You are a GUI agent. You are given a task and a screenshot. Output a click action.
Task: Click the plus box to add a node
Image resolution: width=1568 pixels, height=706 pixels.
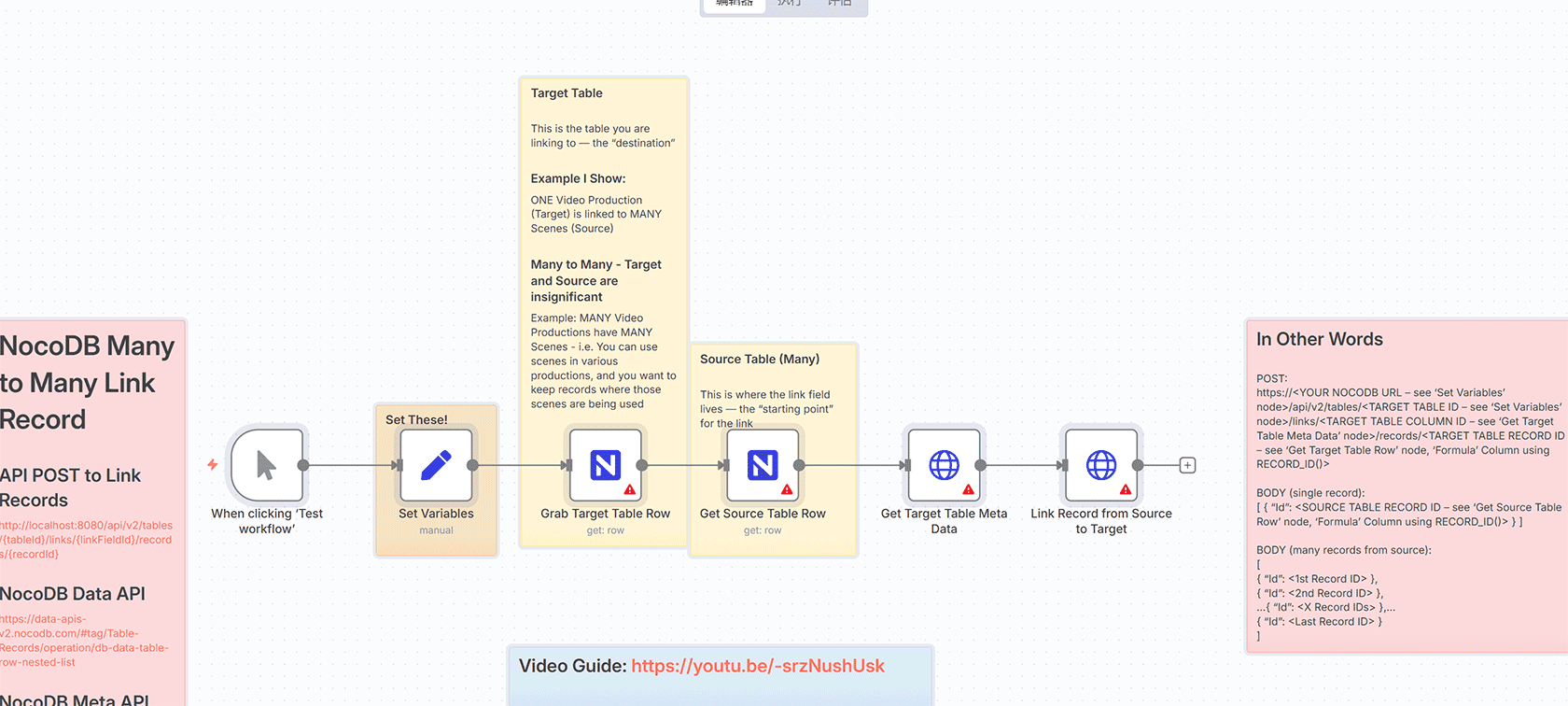1187,465
